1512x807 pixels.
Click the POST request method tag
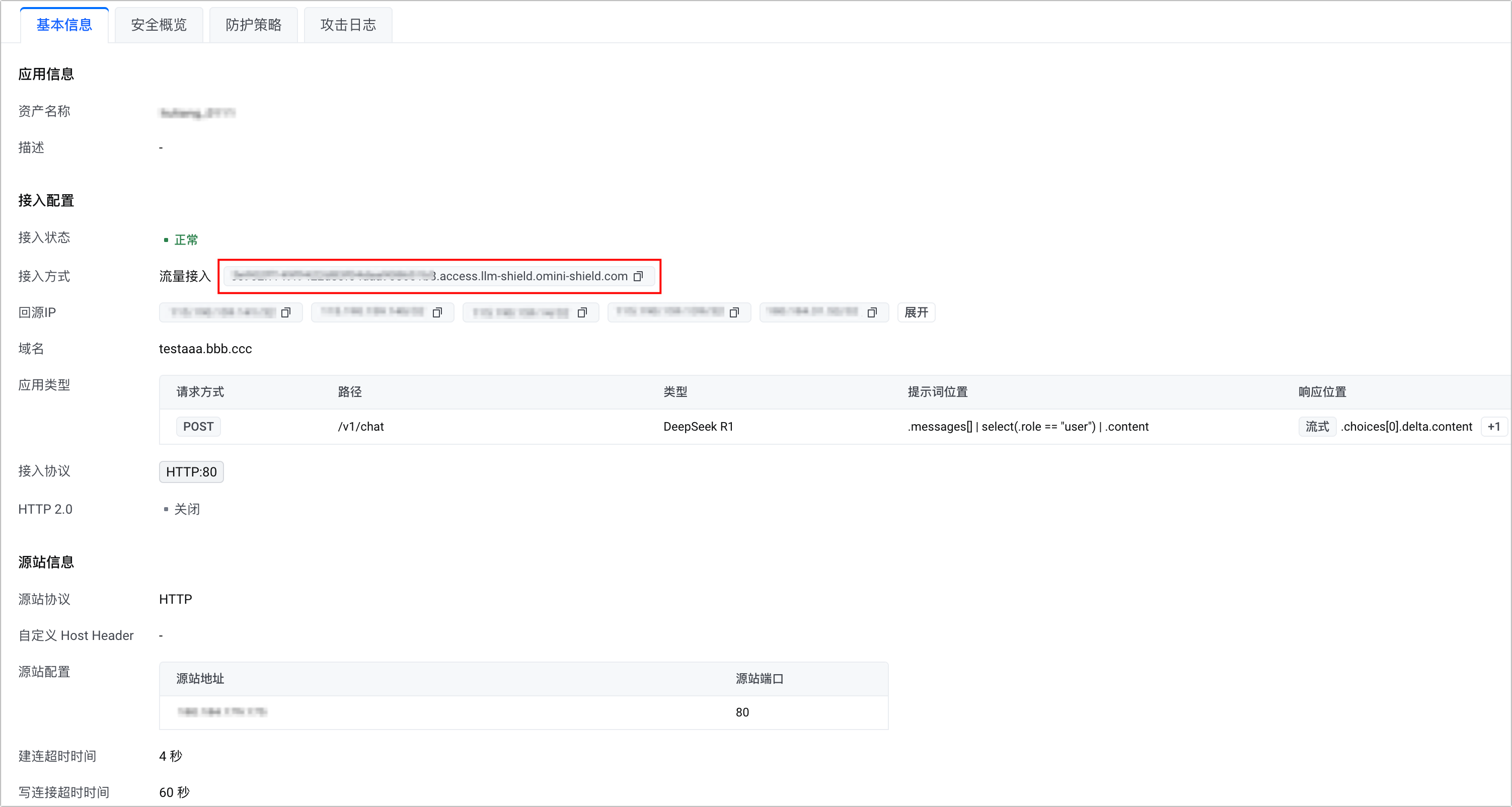pyautogui.click(x=198, y=427)
